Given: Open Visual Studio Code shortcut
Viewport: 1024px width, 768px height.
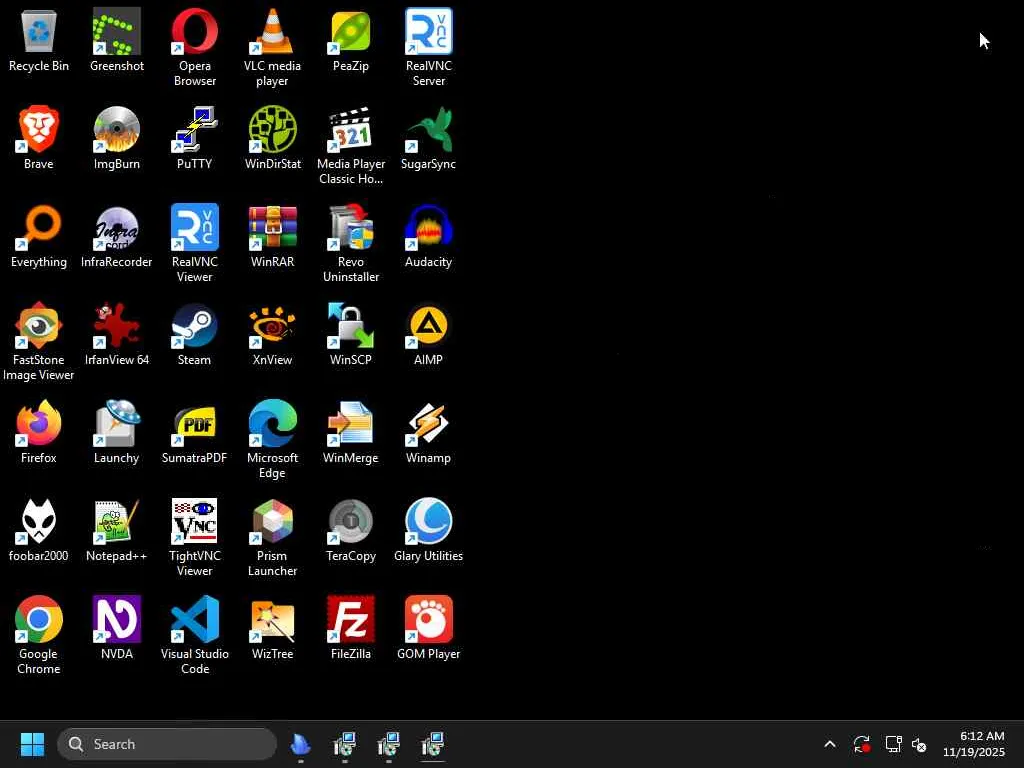Looking at the screenshot, I should coord(195,635).
